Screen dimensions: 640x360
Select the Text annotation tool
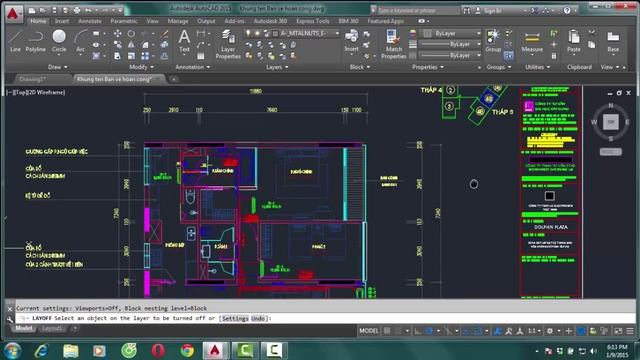click(184, 41)
